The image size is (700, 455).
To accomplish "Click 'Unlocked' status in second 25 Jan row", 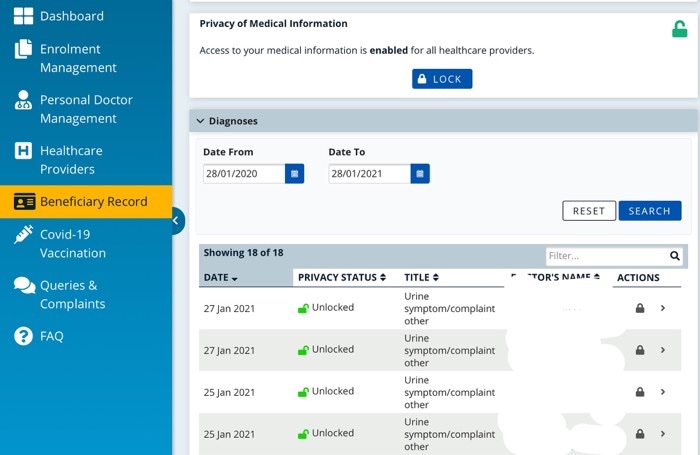I will [x=333, y=434].
